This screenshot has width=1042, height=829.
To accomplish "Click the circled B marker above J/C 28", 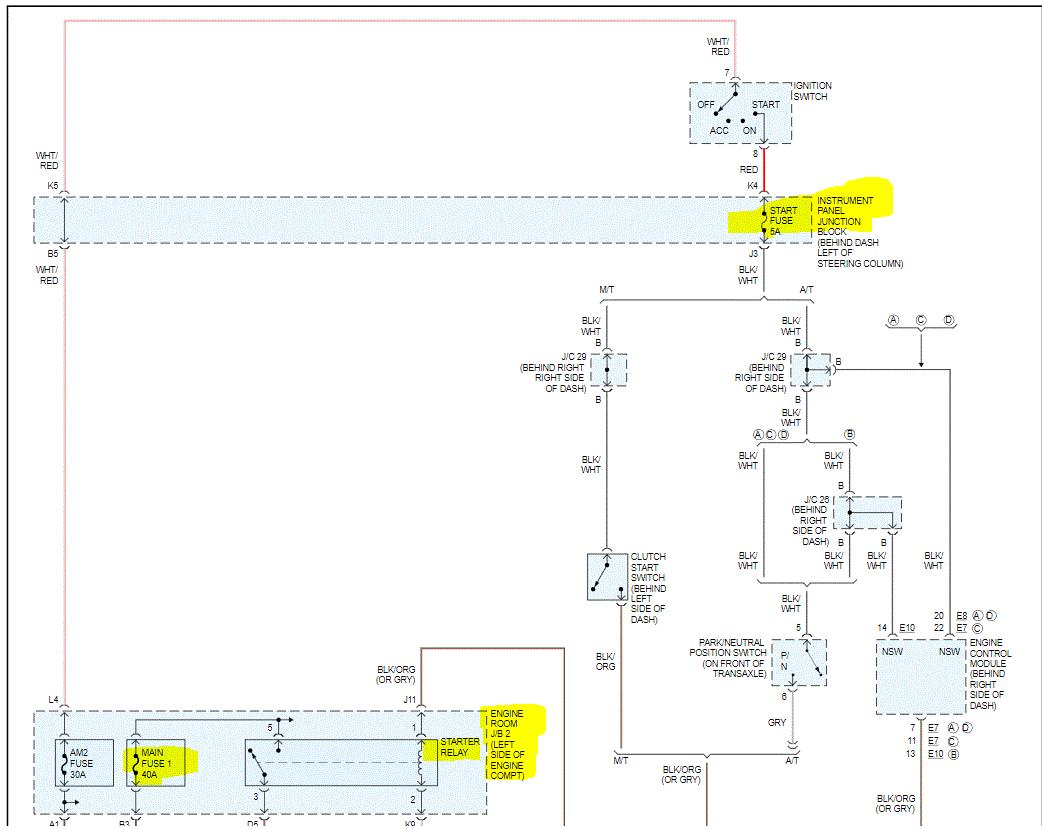I will [x=849, y=434].
